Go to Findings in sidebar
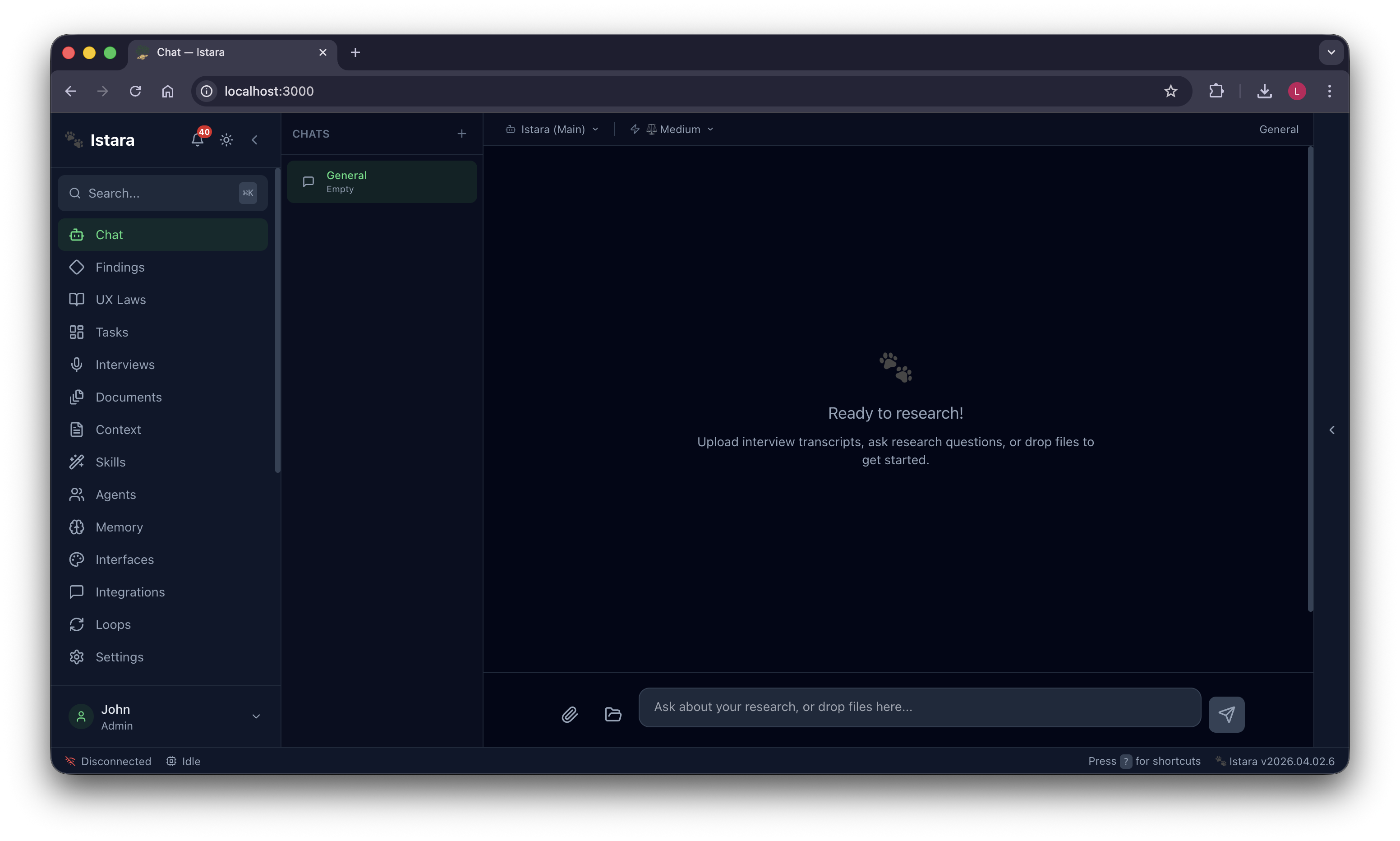Screen dimensions: 1400x841 coord(120,268)
